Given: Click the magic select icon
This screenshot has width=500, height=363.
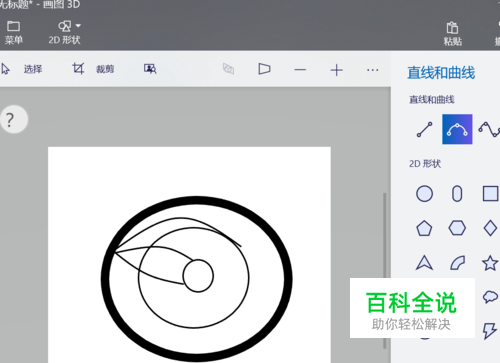Looking at the screenshot, I should click(150, 69).
